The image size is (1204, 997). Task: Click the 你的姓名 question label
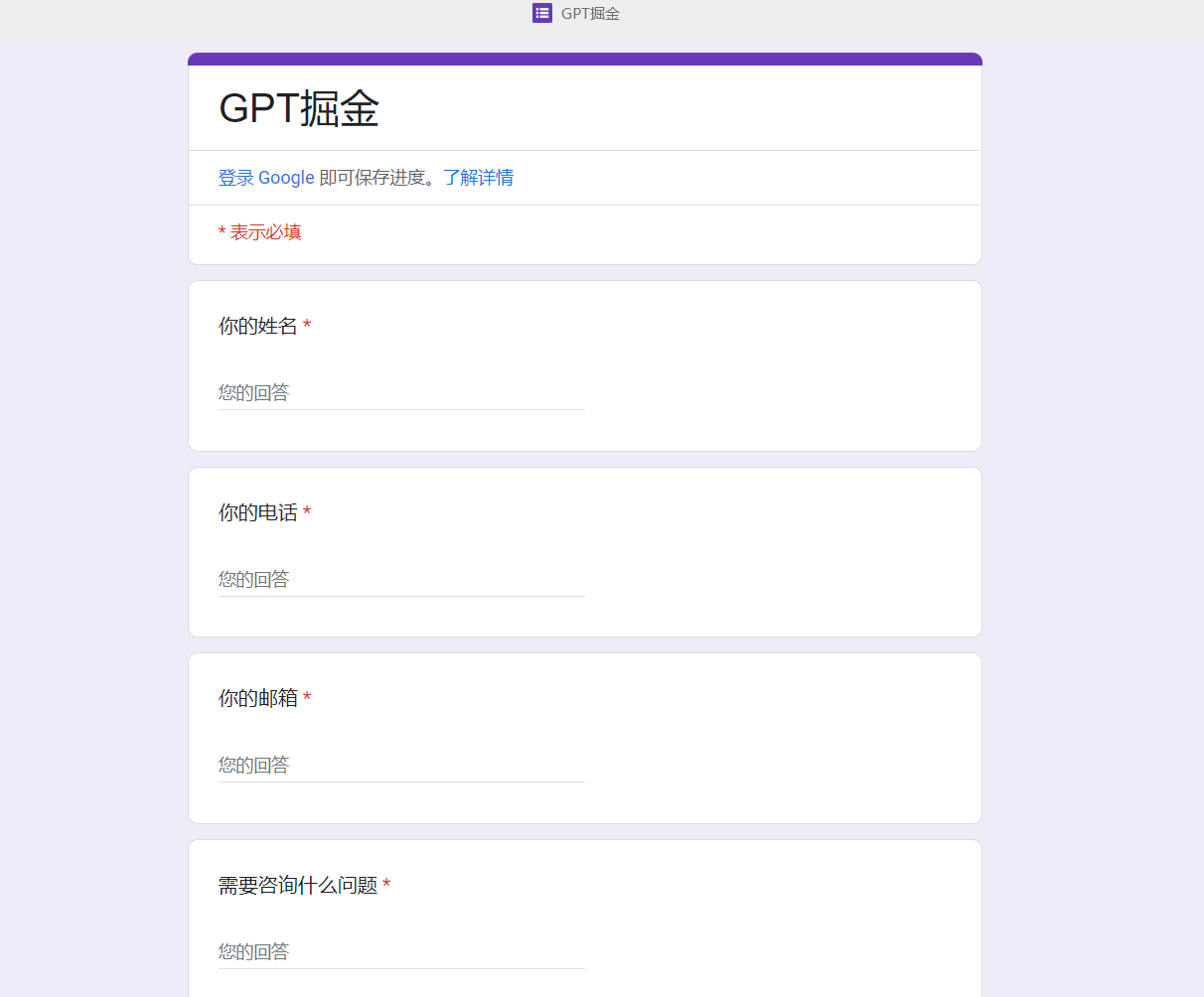(258, 326)
